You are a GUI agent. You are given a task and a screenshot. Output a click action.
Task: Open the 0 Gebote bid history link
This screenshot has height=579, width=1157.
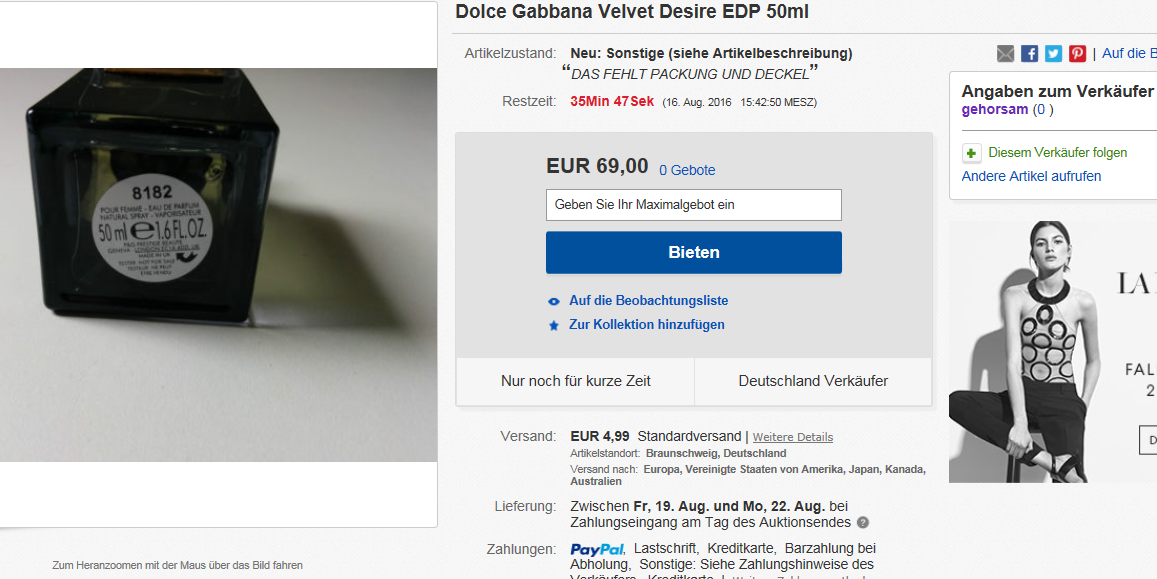pos(687,170)
